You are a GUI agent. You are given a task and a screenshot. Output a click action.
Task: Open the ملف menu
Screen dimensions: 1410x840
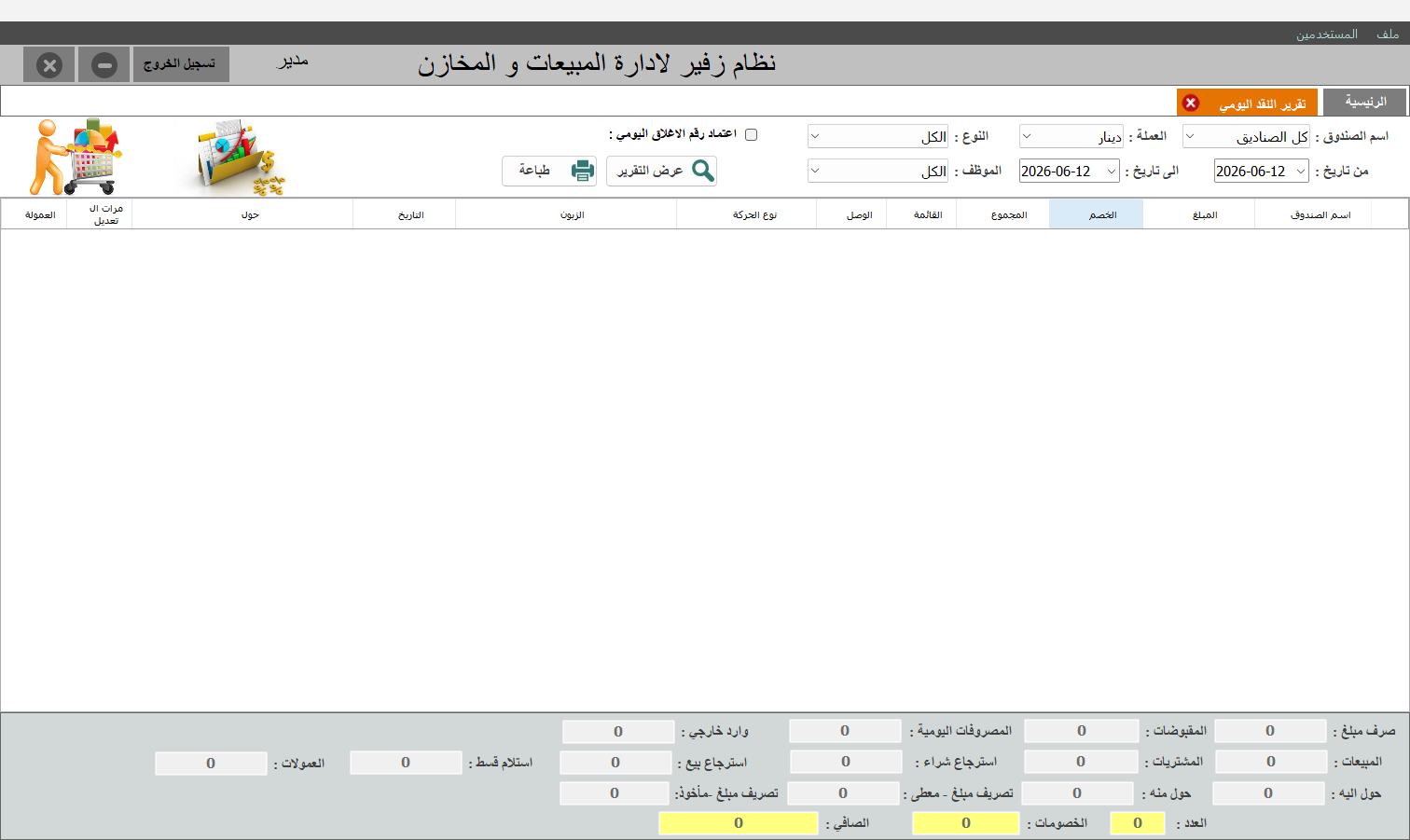[1388, 34]
